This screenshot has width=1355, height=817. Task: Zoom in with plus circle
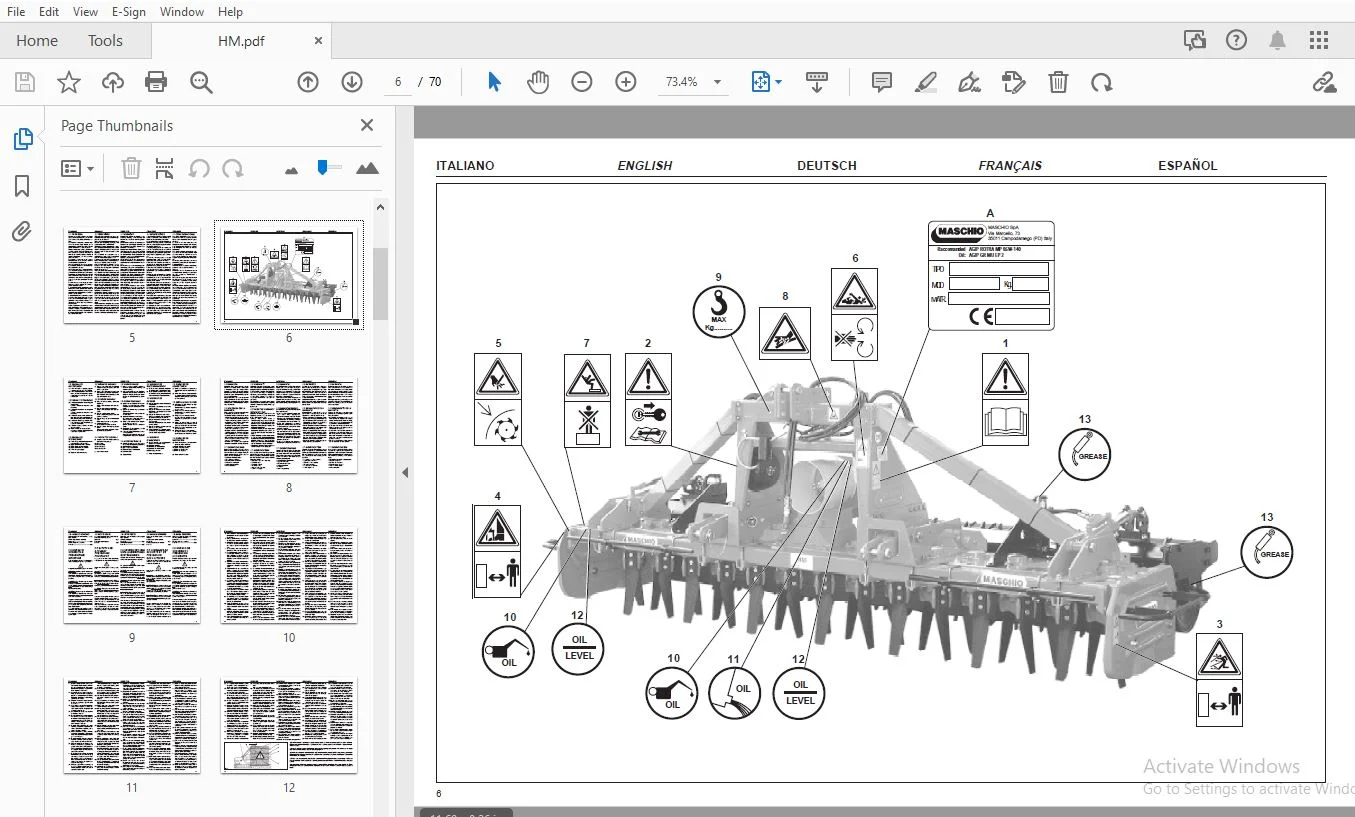pyautogui.click(x=626, y=82)
